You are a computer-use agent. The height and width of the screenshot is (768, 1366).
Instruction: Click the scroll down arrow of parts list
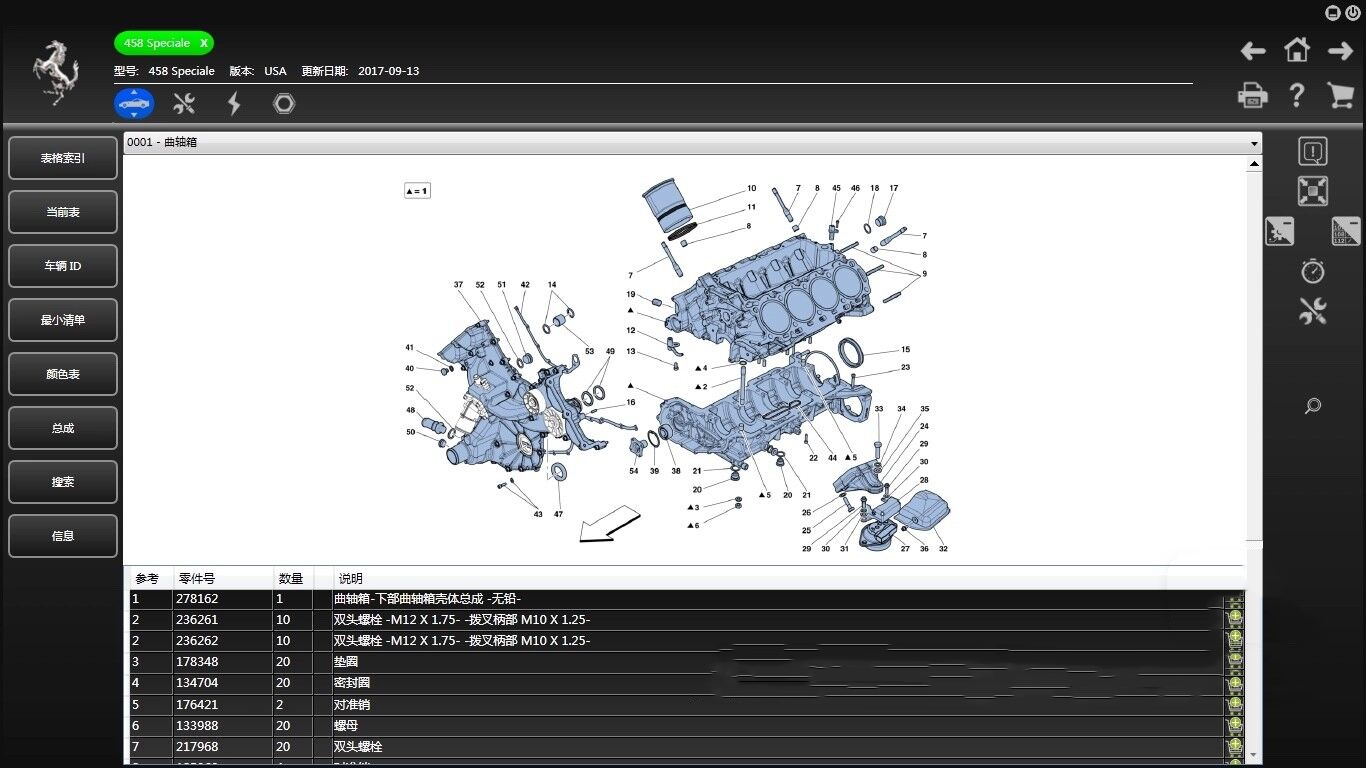[x=1254, y=755]
